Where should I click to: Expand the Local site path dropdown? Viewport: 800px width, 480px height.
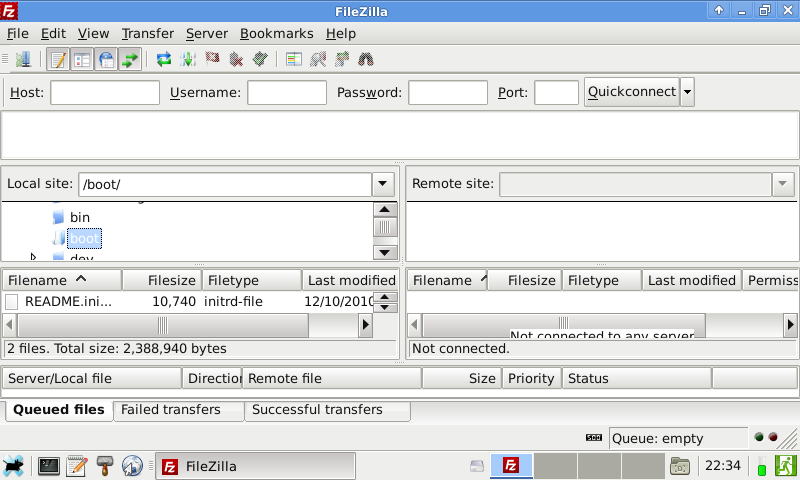pos(383,184)
